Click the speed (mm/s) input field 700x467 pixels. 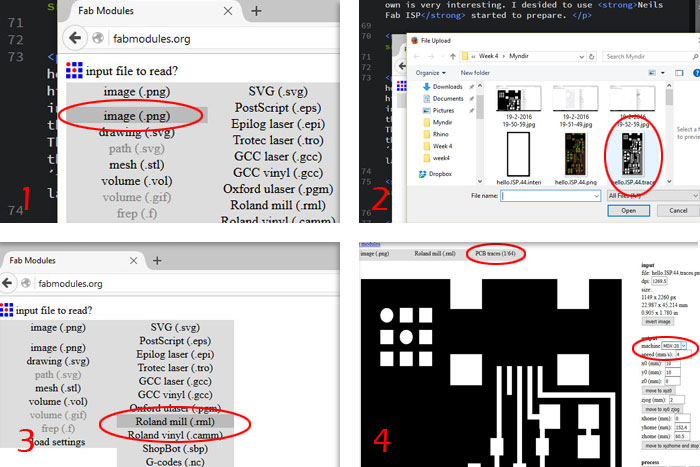pyautogui.click(x=683, y=354)
